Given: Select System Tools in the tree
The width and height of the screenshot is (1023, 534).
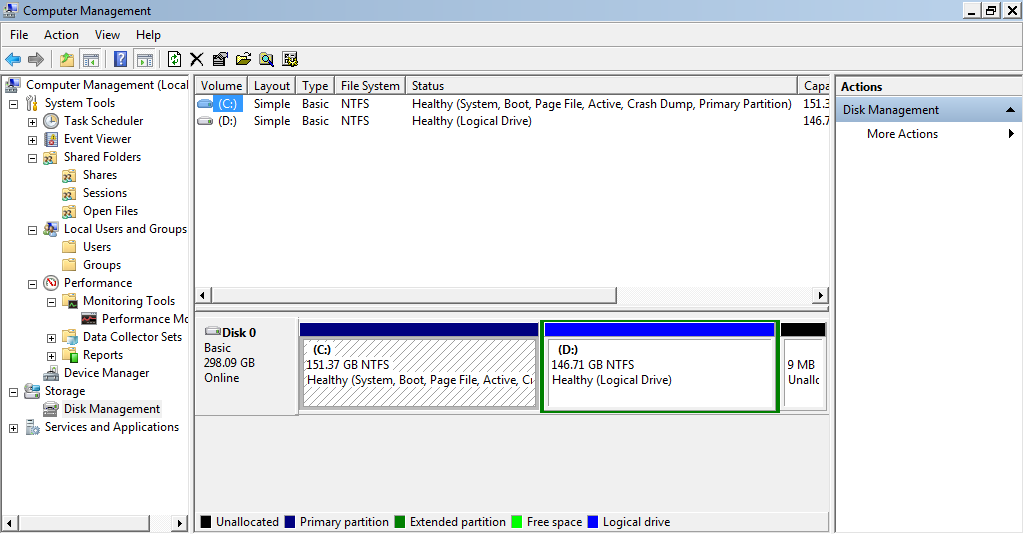Looking at the screenshot, I should (x=80, y=103).
